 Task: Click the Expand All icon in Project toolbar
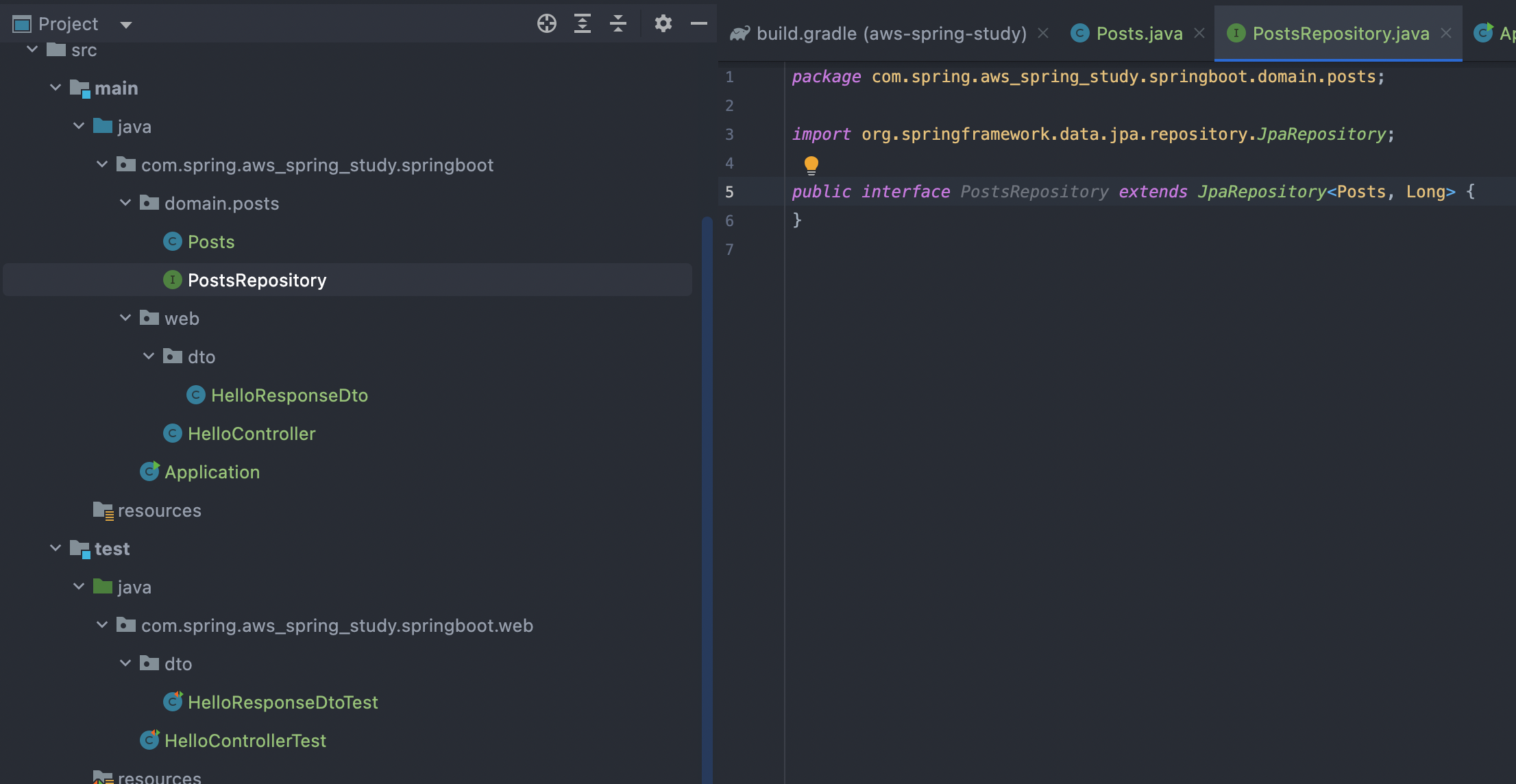tap(583, 24)
